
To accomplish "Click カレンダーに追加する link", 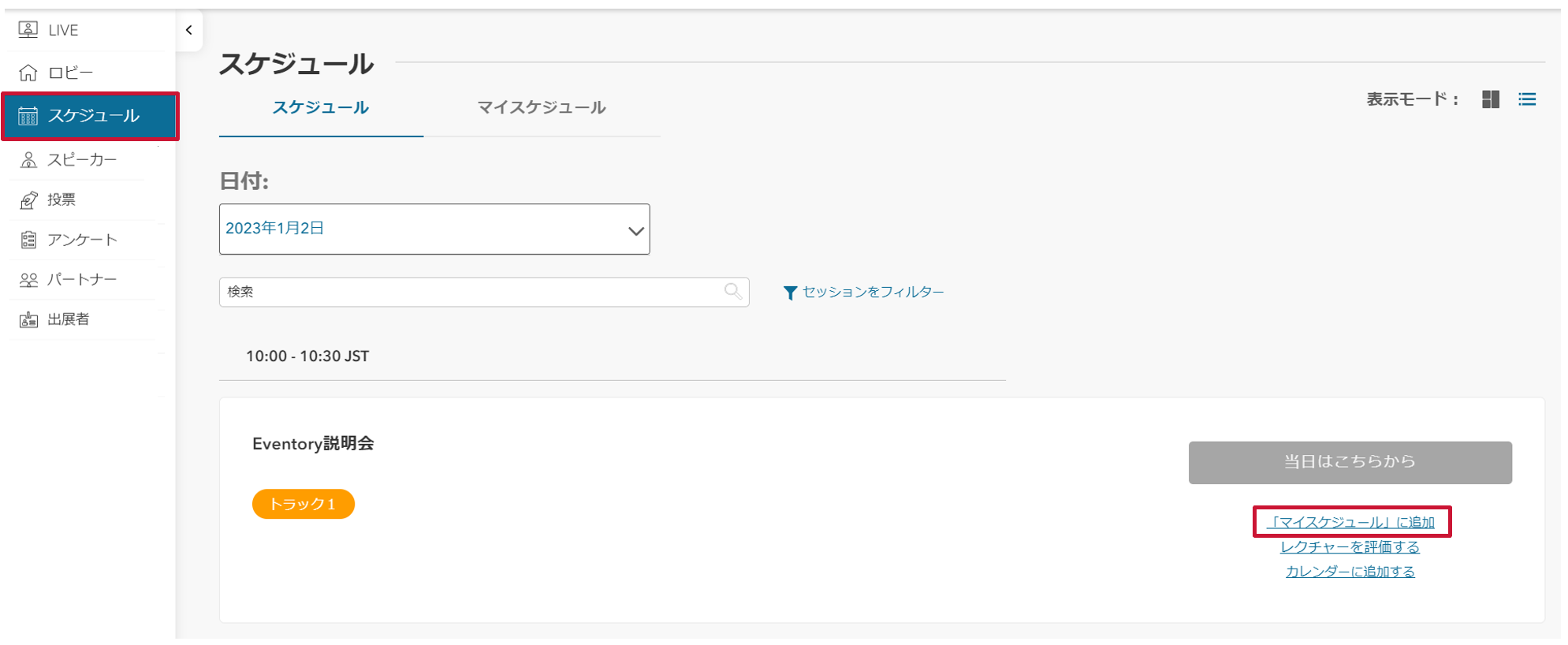I will click(x=1350, y=572).
